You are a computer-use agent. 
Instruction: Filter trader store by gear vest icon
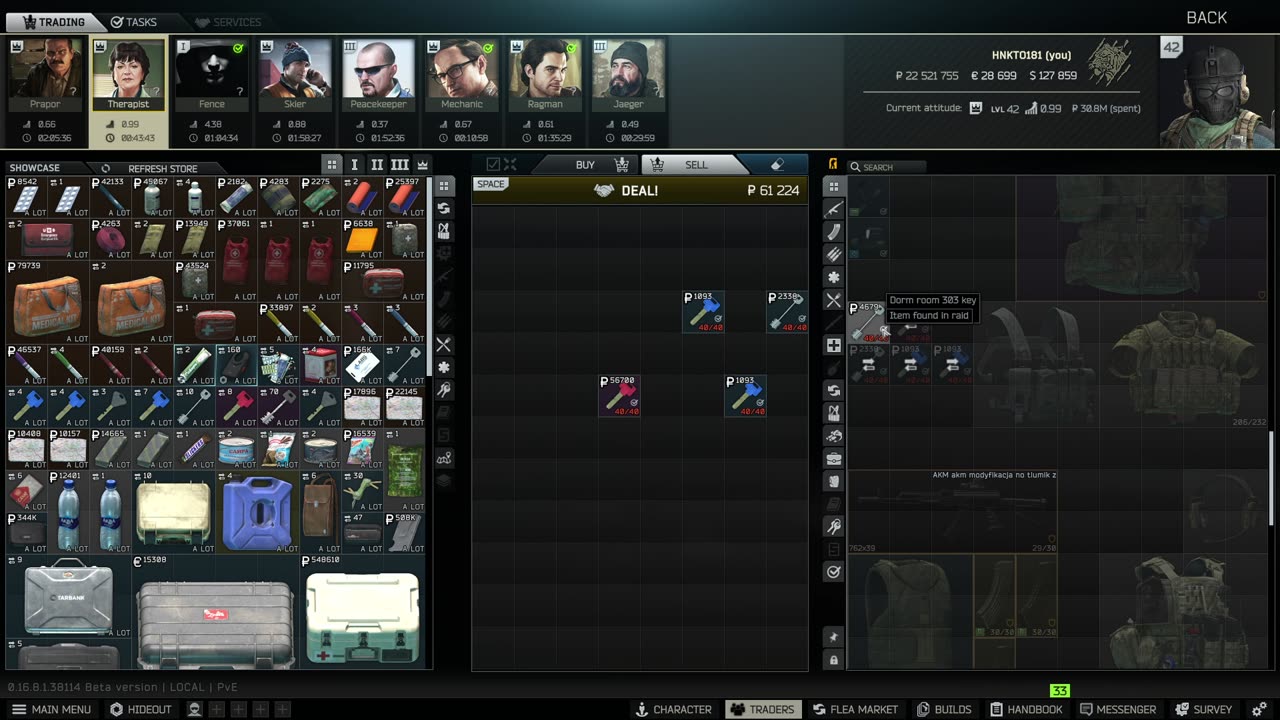pos(444,231)
